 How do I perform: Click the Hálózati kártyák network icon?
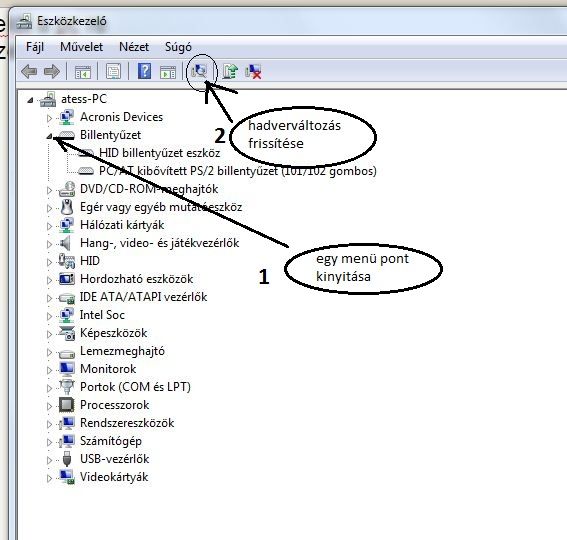tap(67, 225)
